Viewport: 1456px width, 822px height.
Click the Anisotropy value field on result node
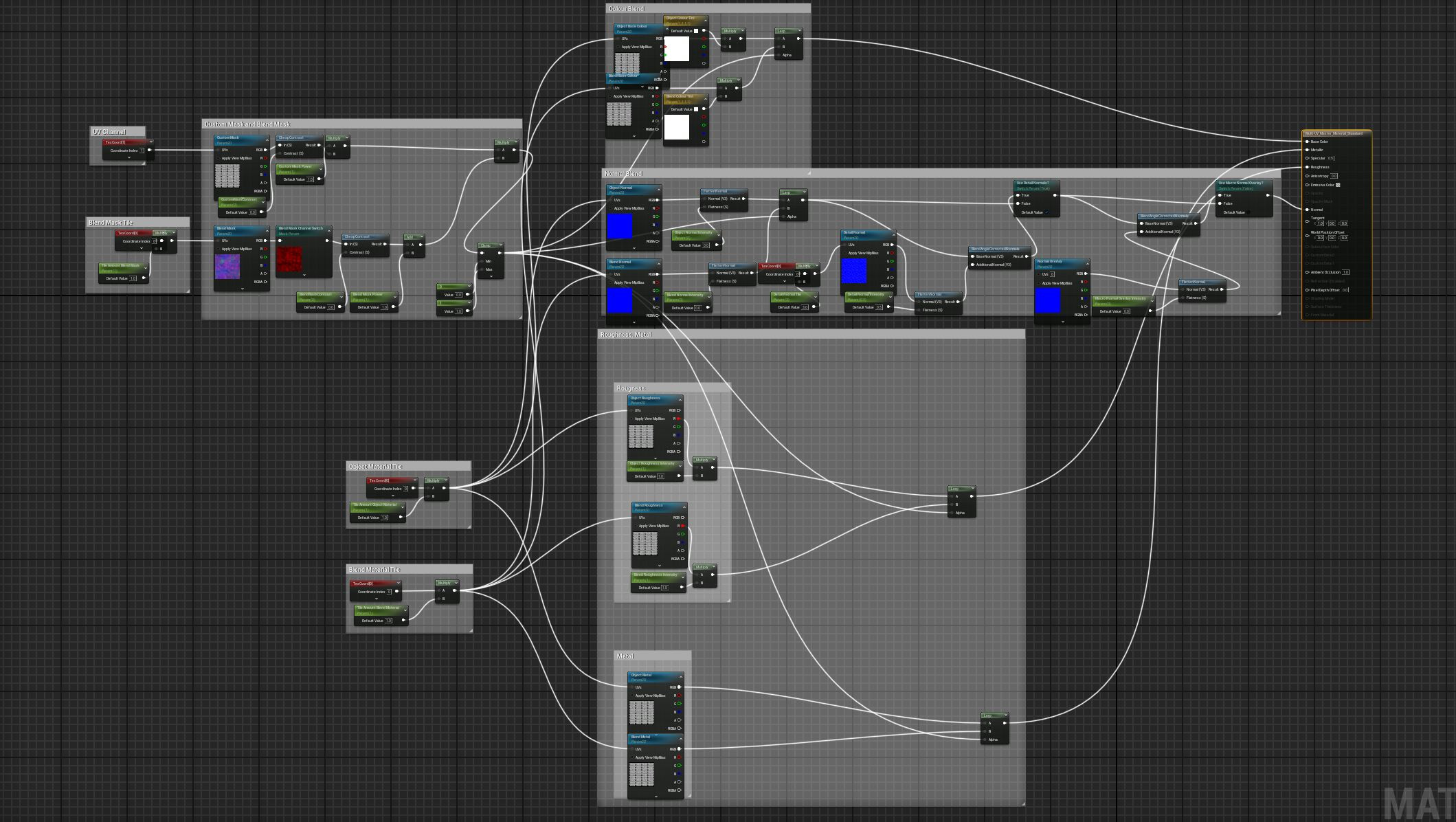(x=1334, y=176)
